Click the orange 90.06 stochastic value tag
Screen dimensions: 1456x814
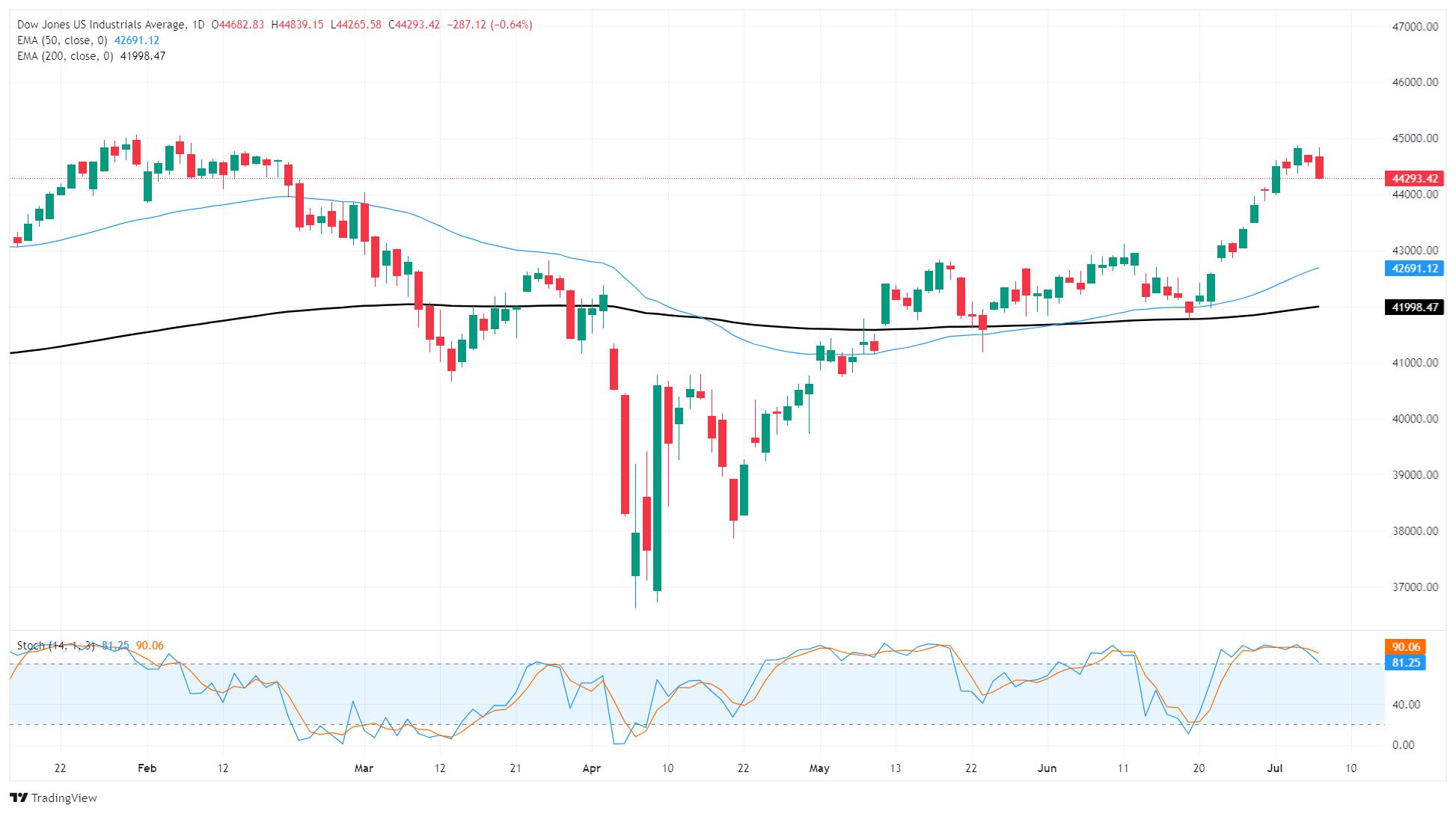point(1405,646)
